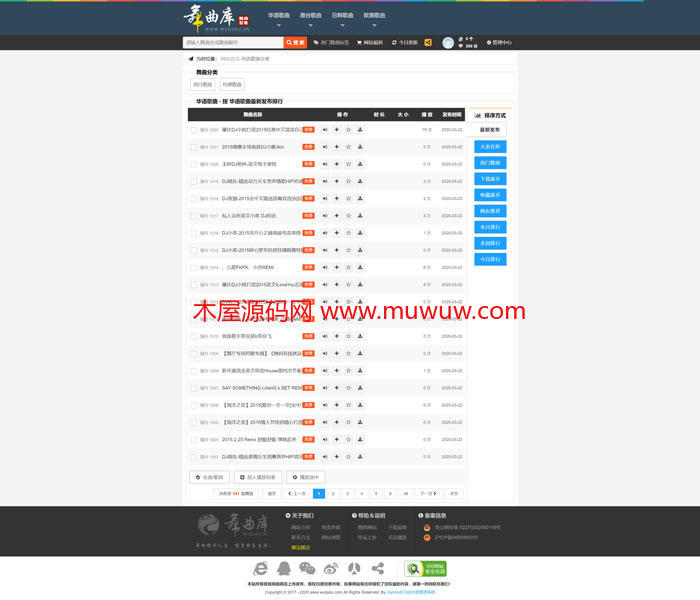Go to page 2 in pagination

(x=333, y=493)
